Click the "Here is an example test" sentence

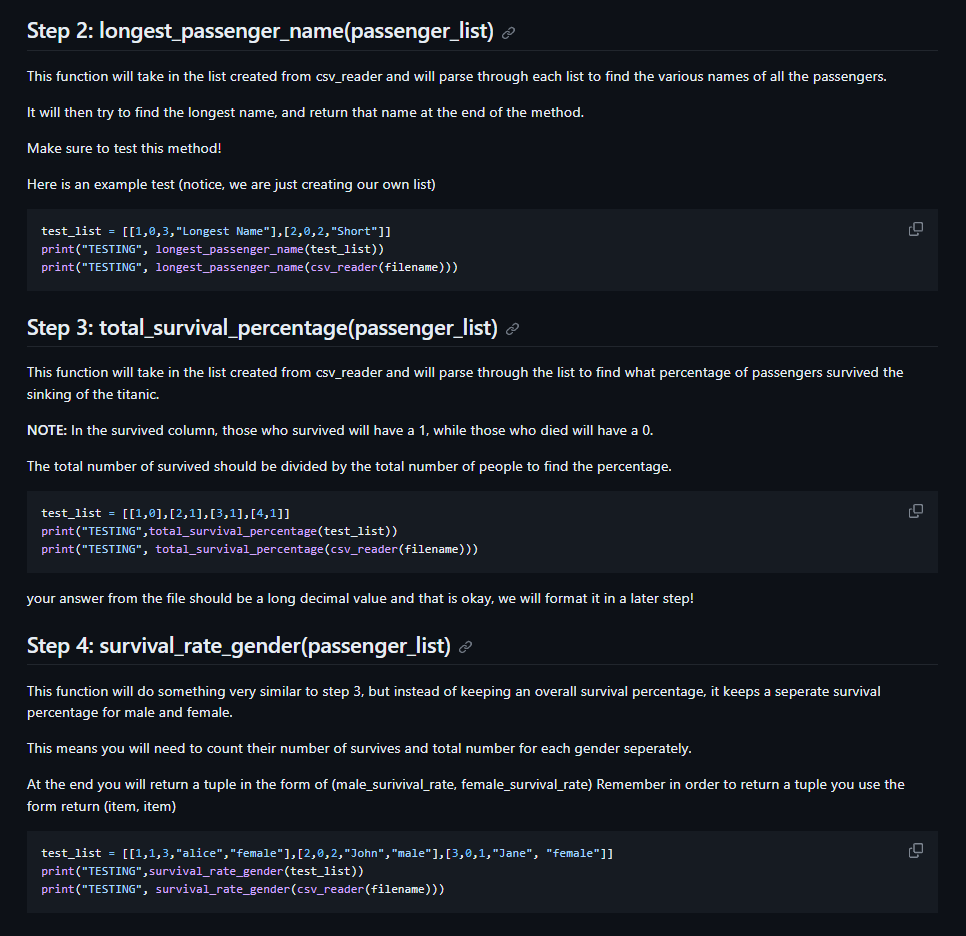[x=231, y=184]
